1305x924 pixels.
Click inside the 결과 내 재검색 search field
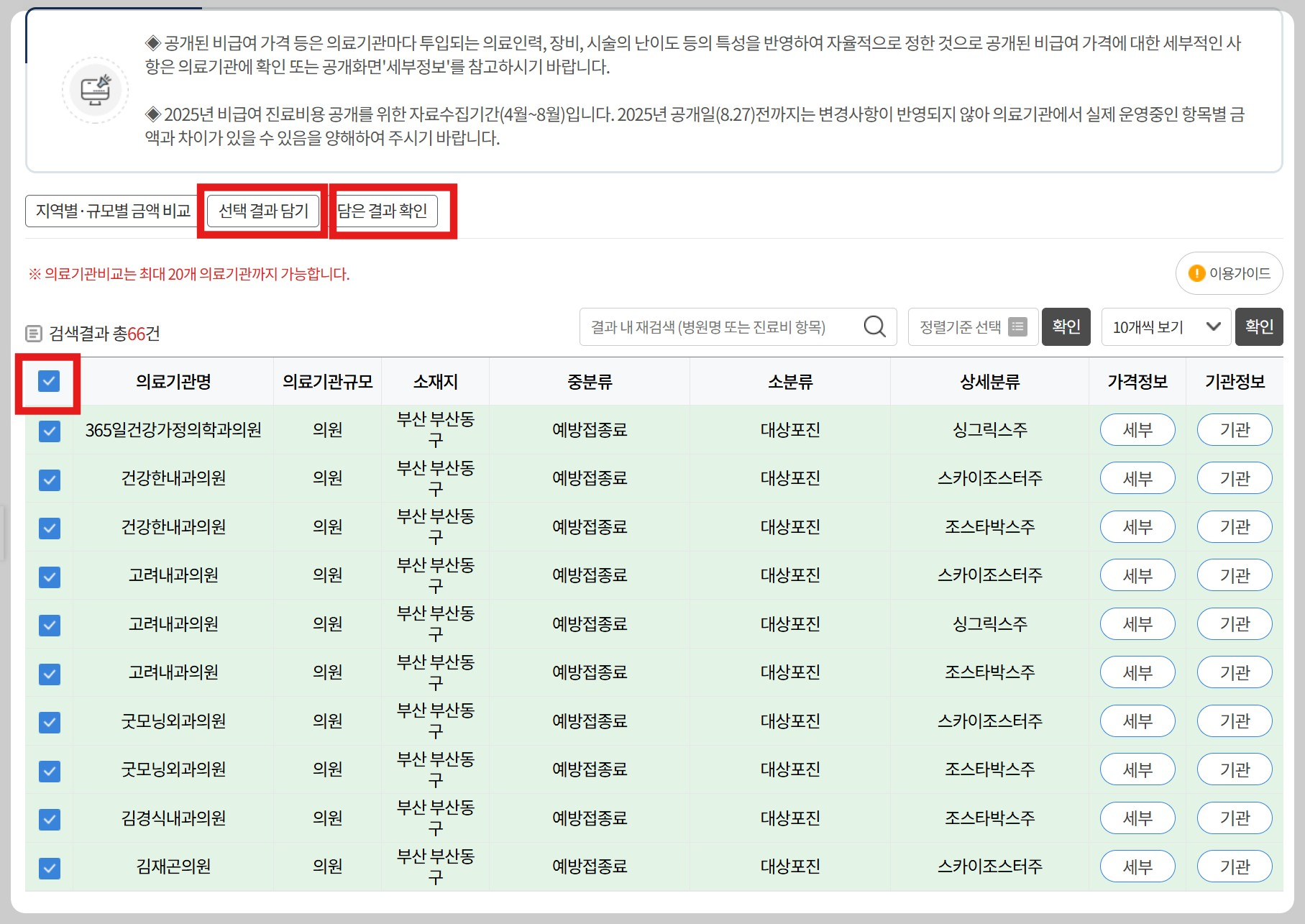coord(719,326)
